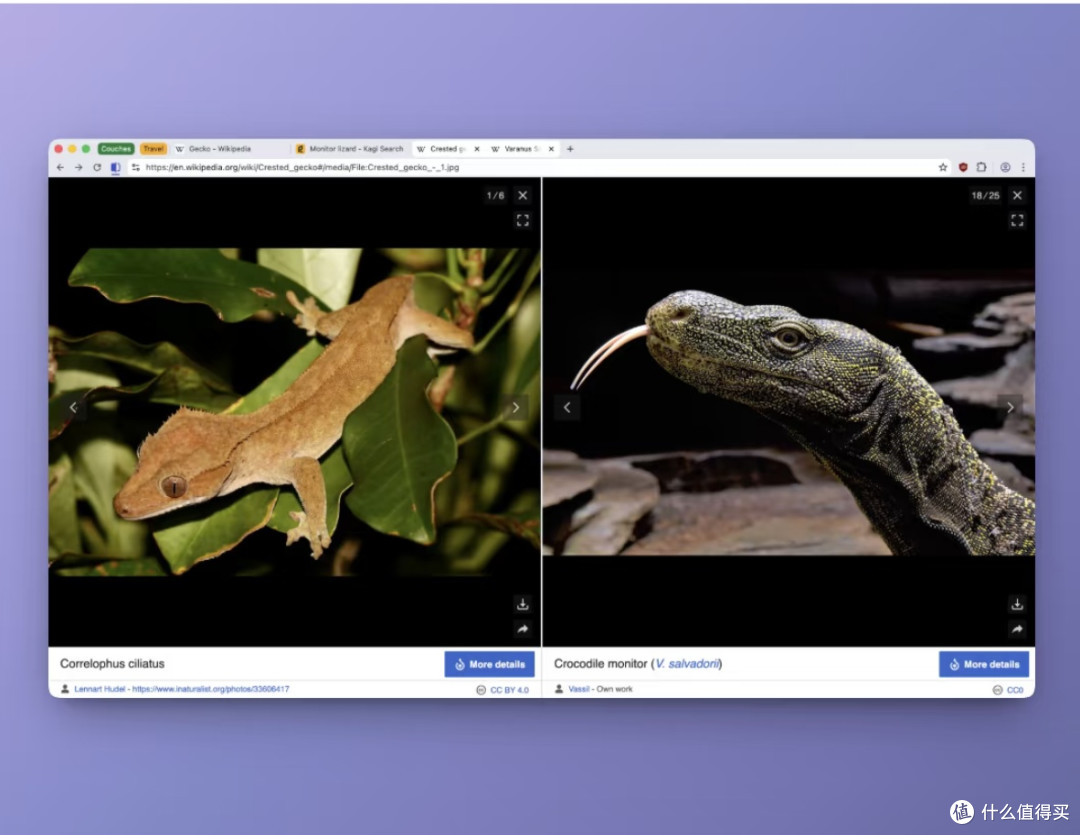Download the crocodile monitor image
The image size is (1080, 835).
point(1017,604)
